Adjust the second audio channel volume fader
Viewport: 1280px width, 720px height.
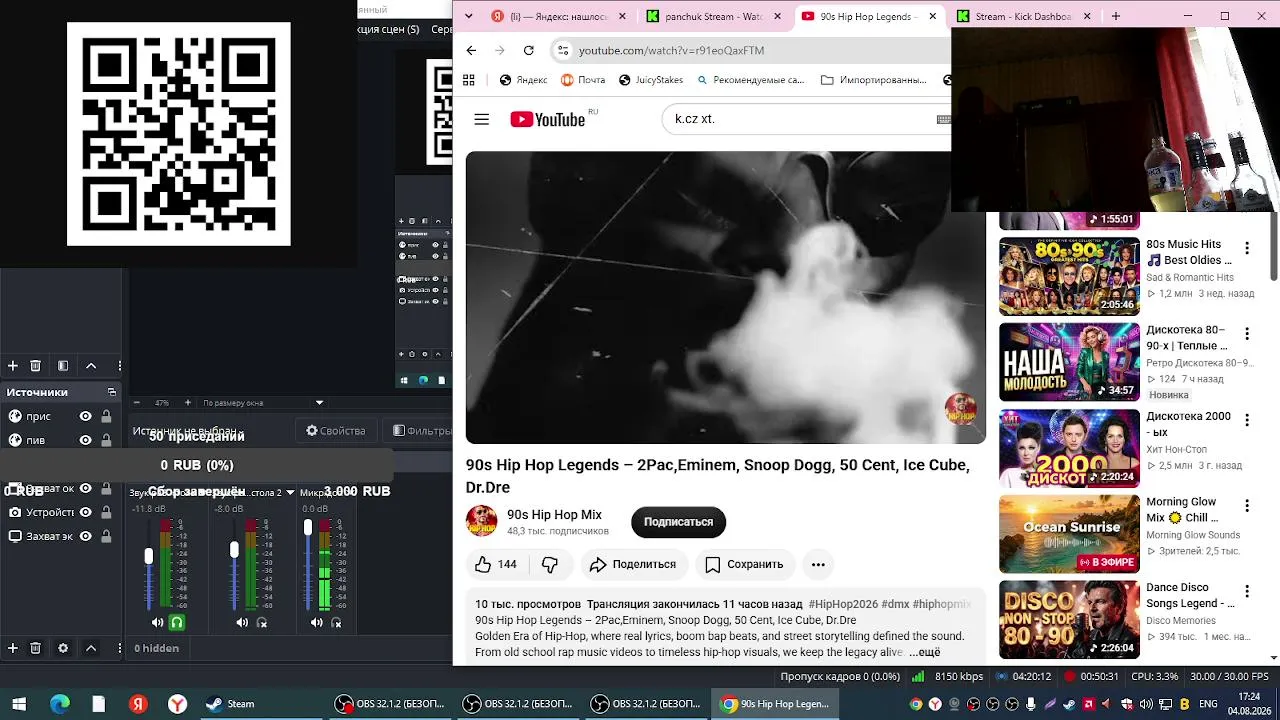234,550
